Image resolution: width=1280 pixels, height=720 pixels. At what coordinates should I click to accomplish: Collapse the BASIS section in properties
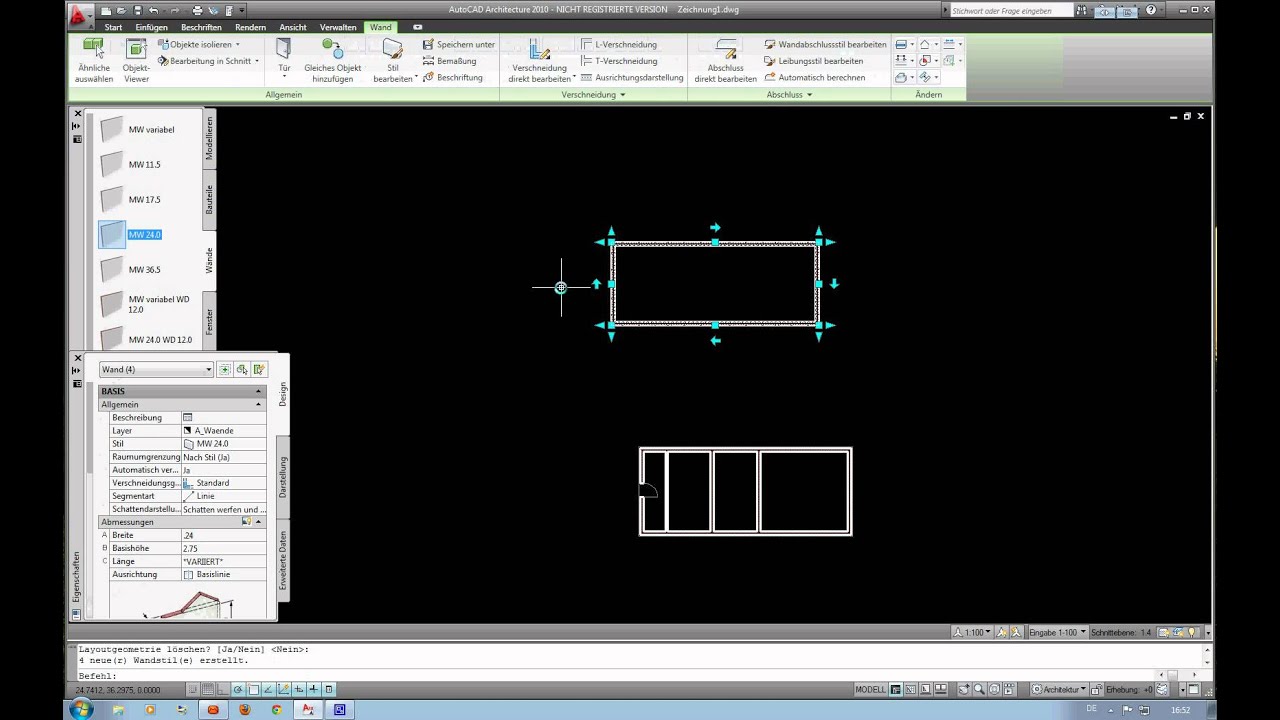coord(258,391)
